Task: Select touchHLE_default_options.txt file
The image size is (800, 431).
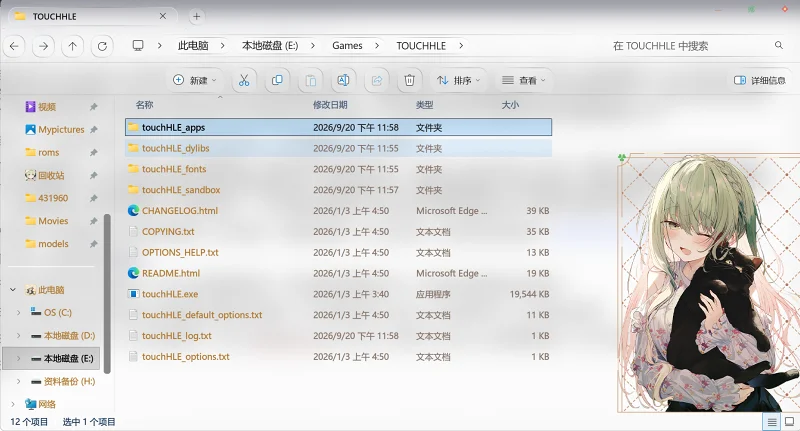Action: [202, 315]
